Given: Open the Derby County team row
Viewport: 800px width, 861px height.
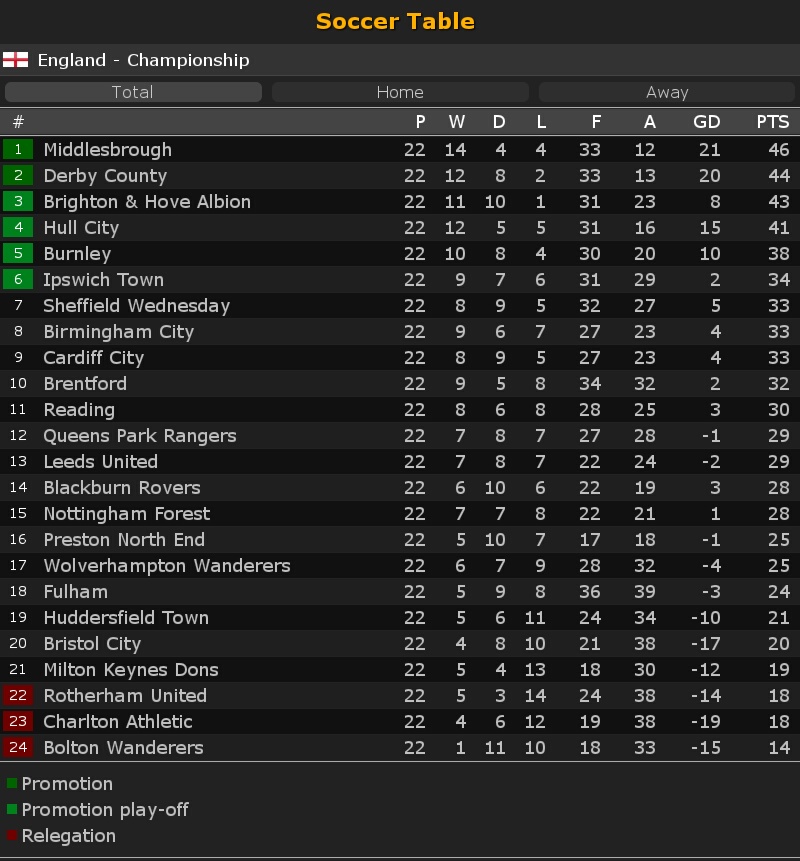Looking at the screenshot, I should click(400, 176).
